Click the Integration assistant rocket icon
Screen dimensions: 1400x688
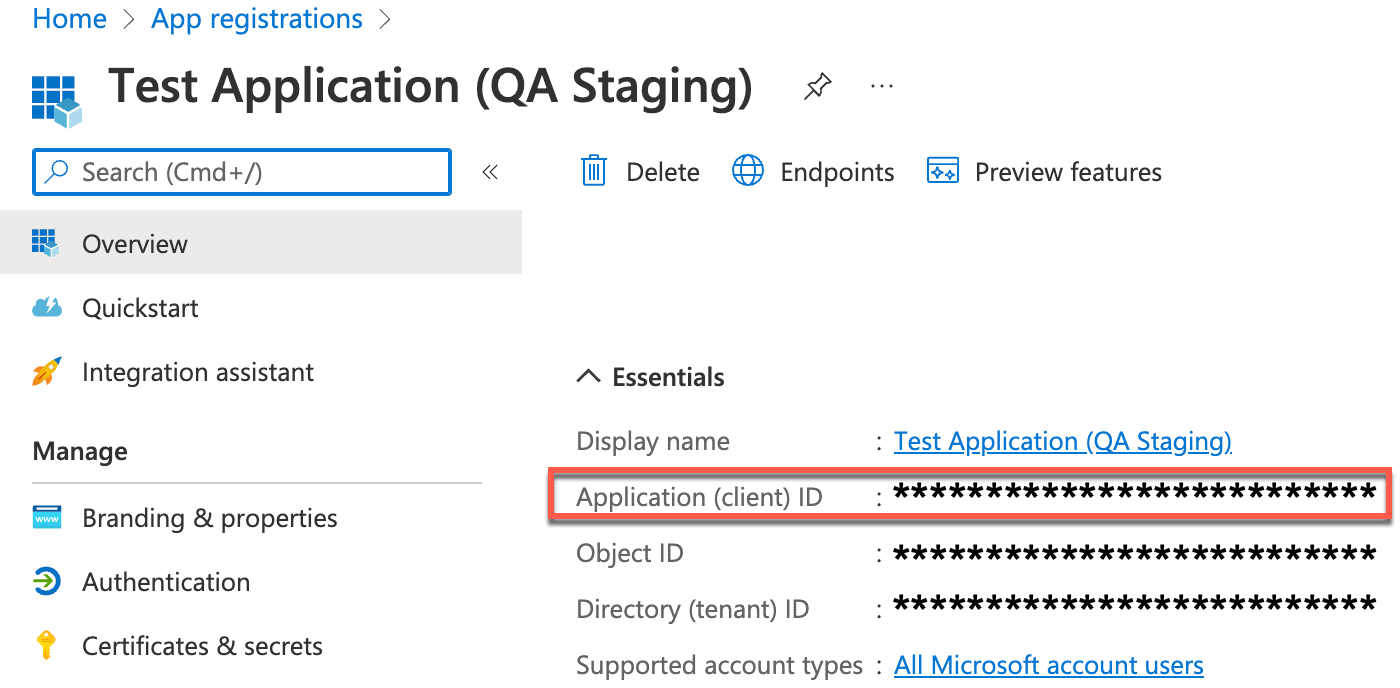click(47, 372)
